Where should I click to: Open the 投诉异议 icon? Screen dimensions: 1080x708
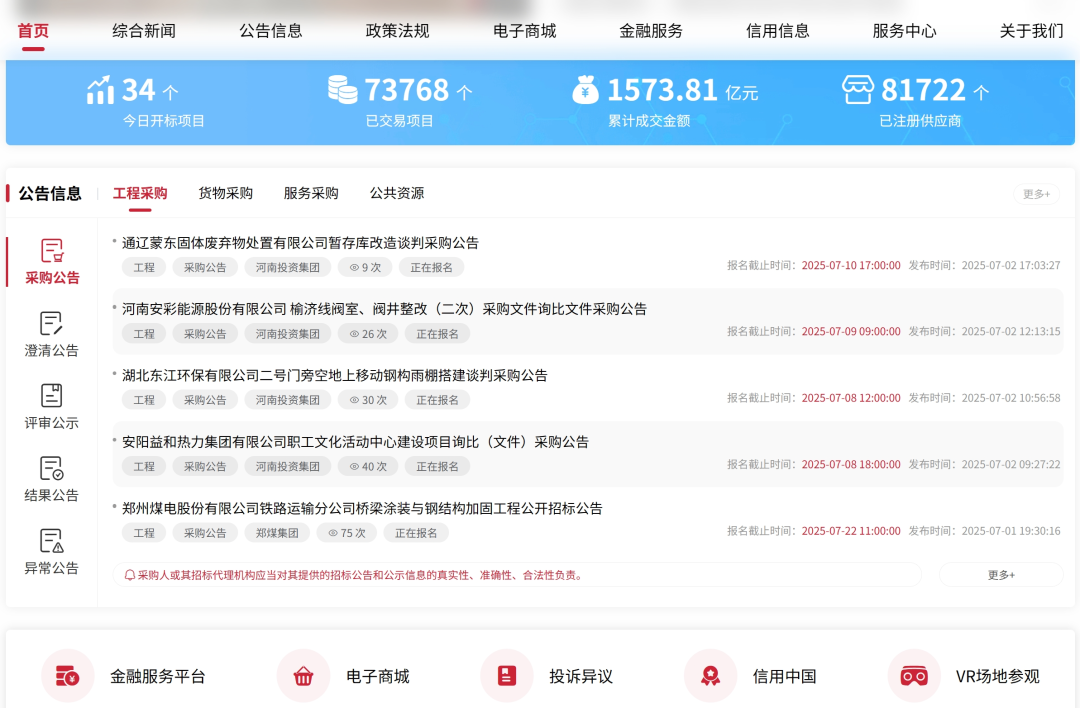pyautogui.click(x=507, y=676)
